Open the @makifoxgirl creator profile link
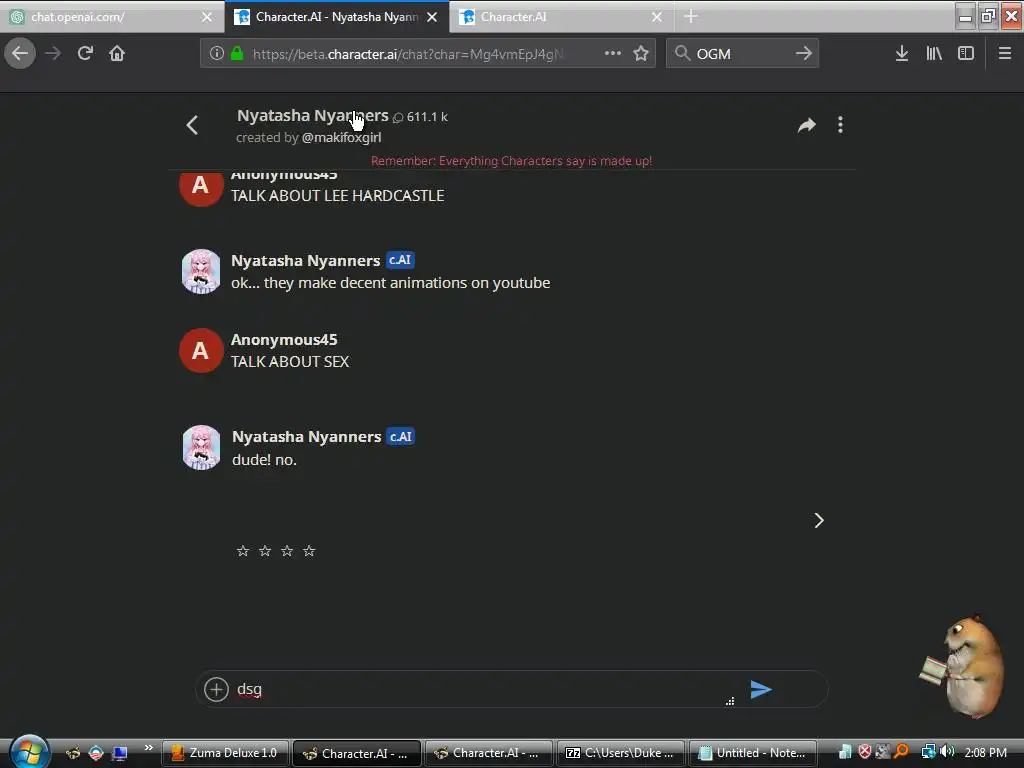Viewport: 1024px width, 768px height. coord(341,137)
